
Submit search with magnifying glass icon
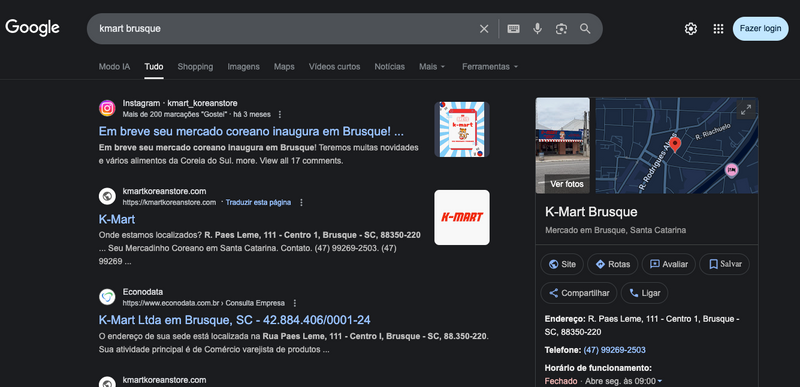[x=585, y=29]
